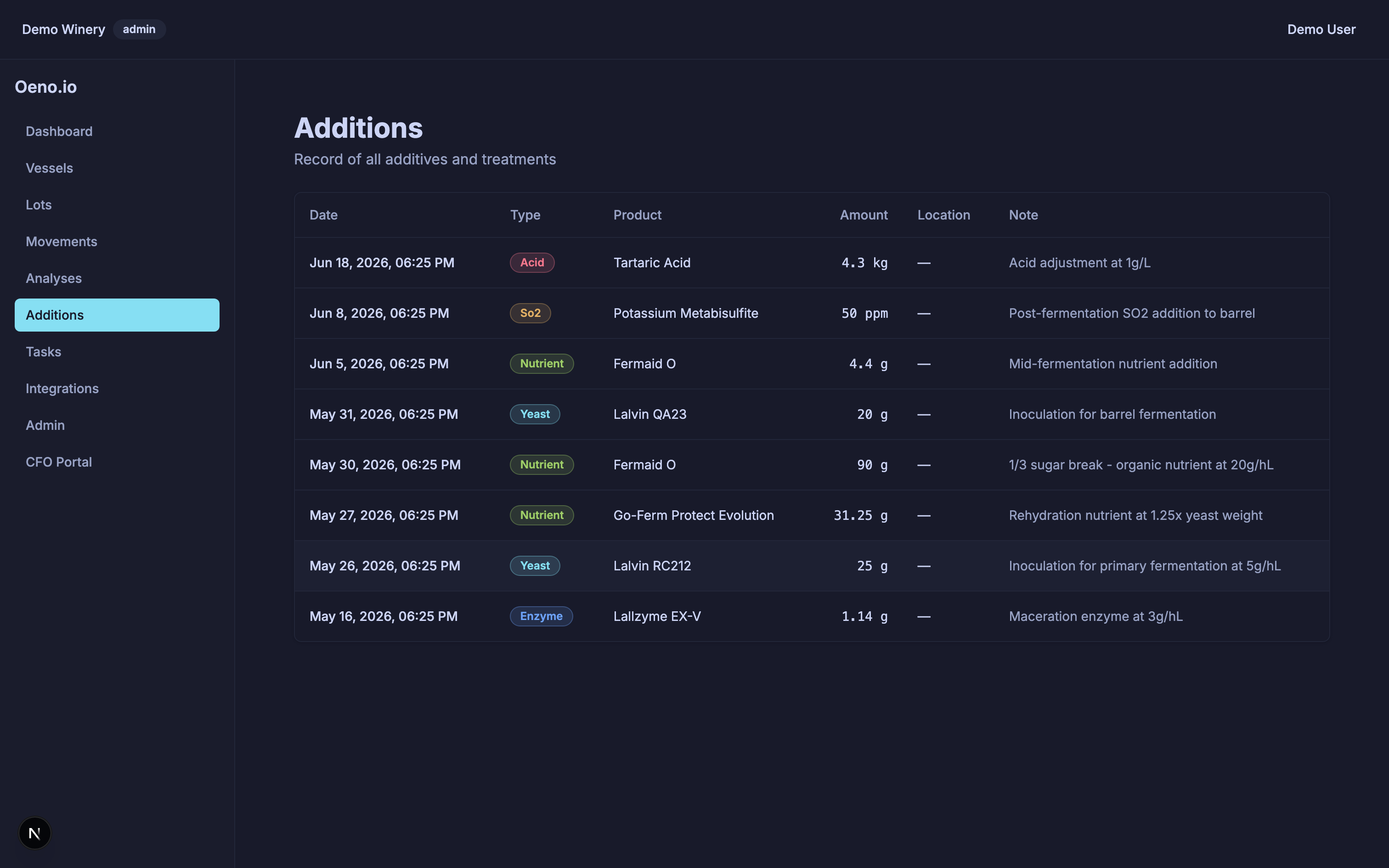Click note 'Acid adjustment at 1g/L'
The width and height of the screenshot is (1389, 868).
coord(1079,262)
